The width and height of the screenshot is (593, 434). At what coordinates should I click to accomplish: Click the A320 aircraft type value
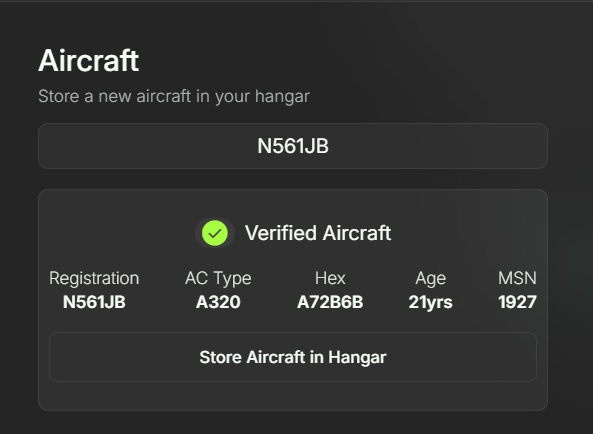click(218, 302)
